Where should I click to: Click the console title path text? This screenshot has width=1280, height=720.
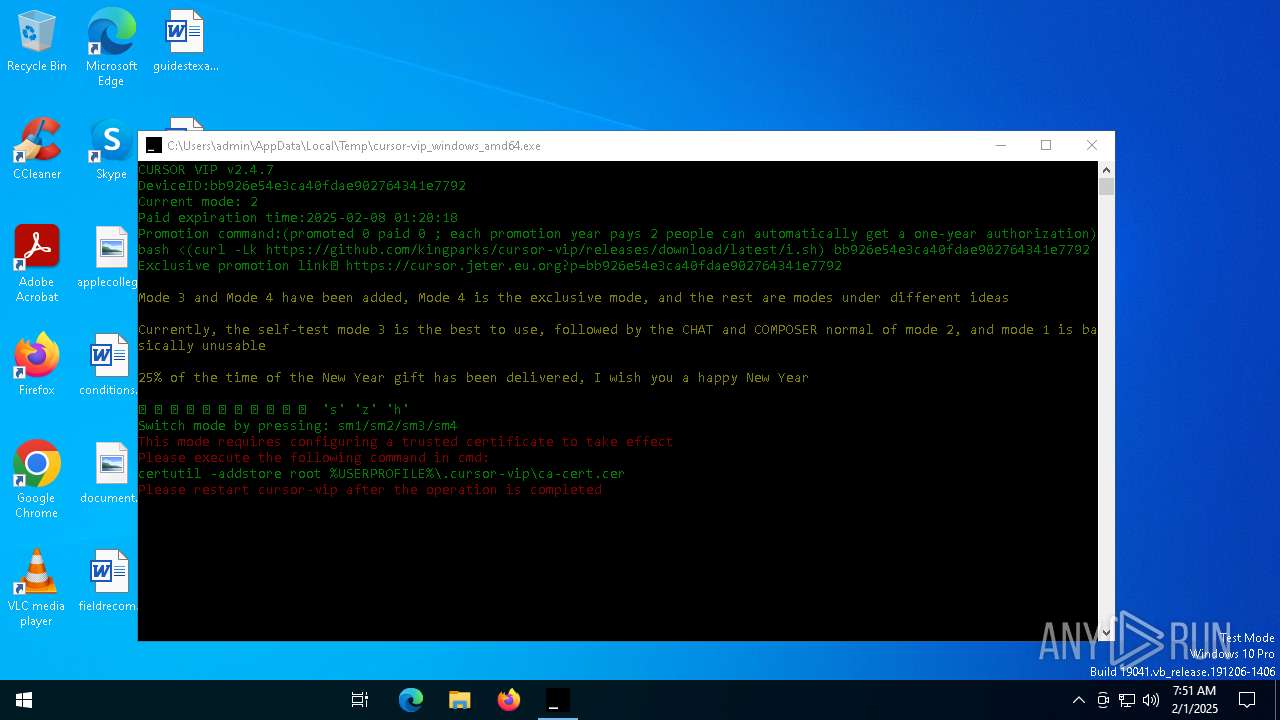click(354, 146)
